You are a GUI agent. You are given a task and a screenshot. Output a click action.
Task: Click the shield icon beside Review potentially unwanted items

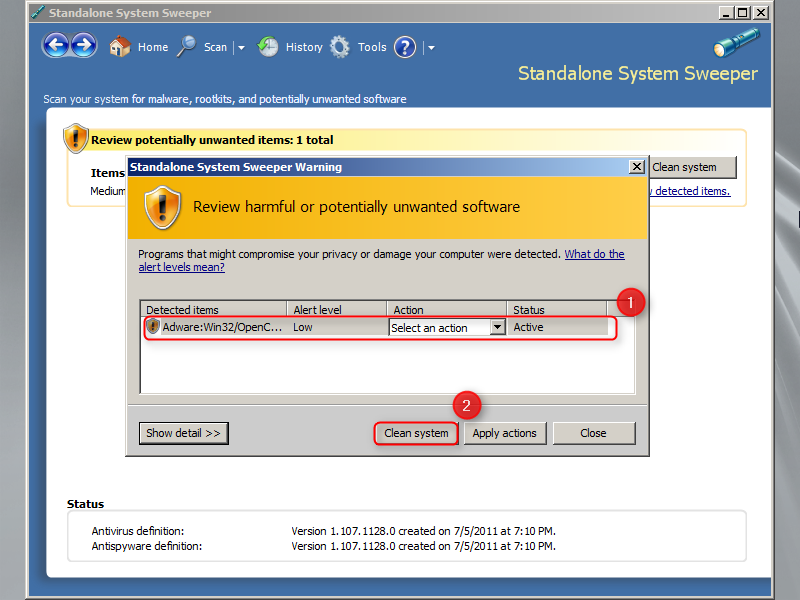tap(76, 138)
